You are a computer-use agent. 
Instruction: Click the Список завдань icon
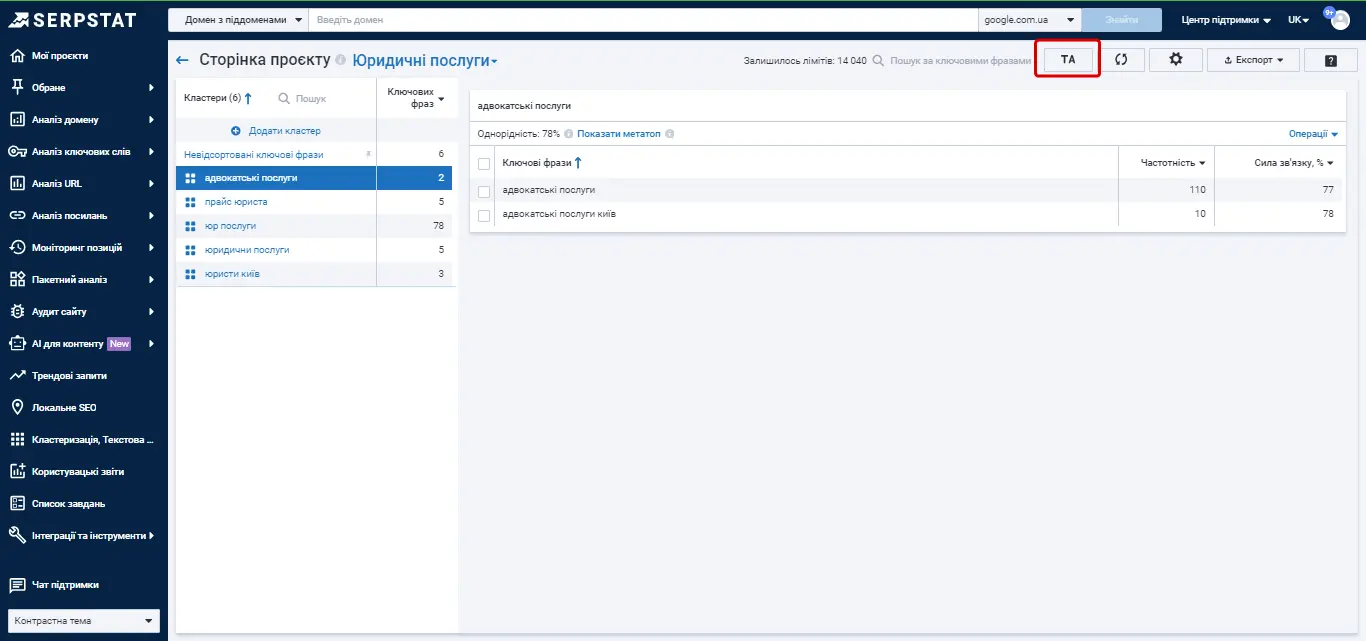pos(17,504)
